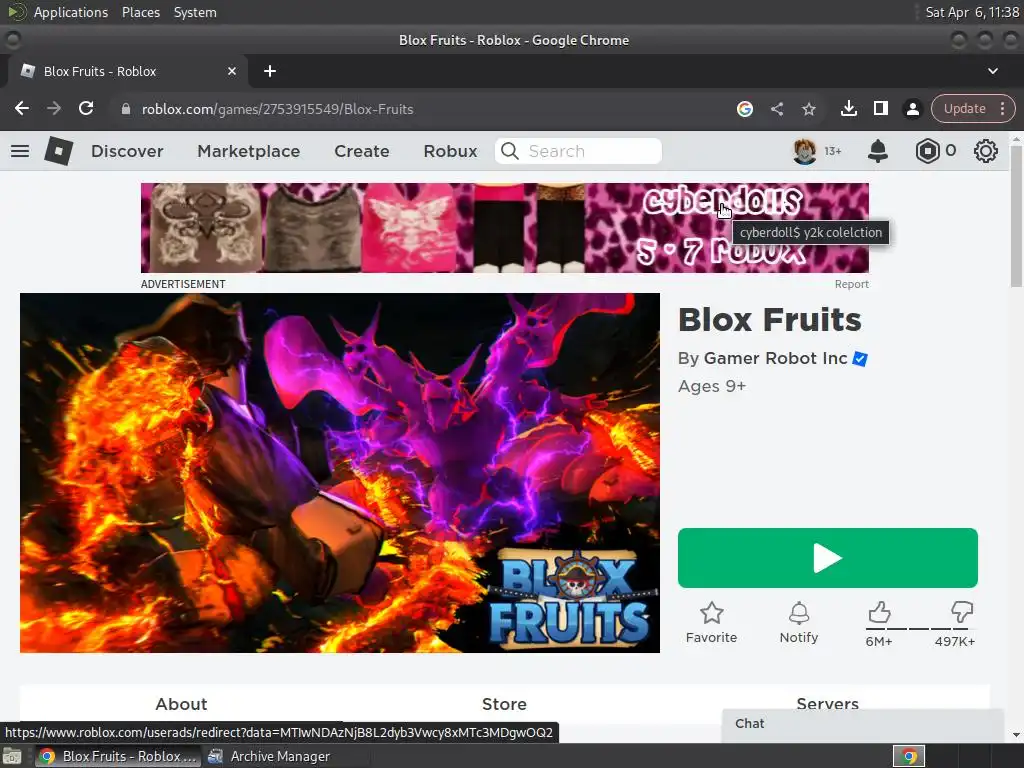The width and height of the screenshot is (1024, 768).
Task: Expand the tab search dropdown chevron
Action: [x=993, y=71]
